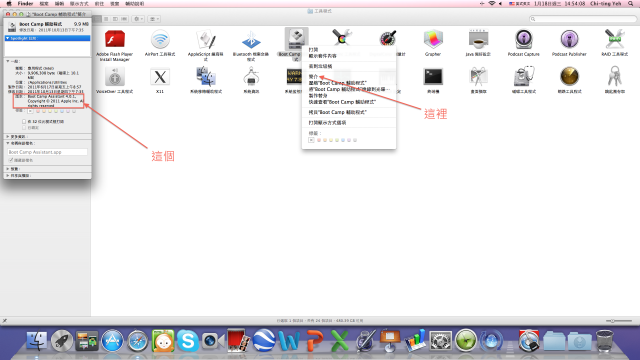
Task: Open the gear action dropdown in toolbar
Action: point(138,19)
